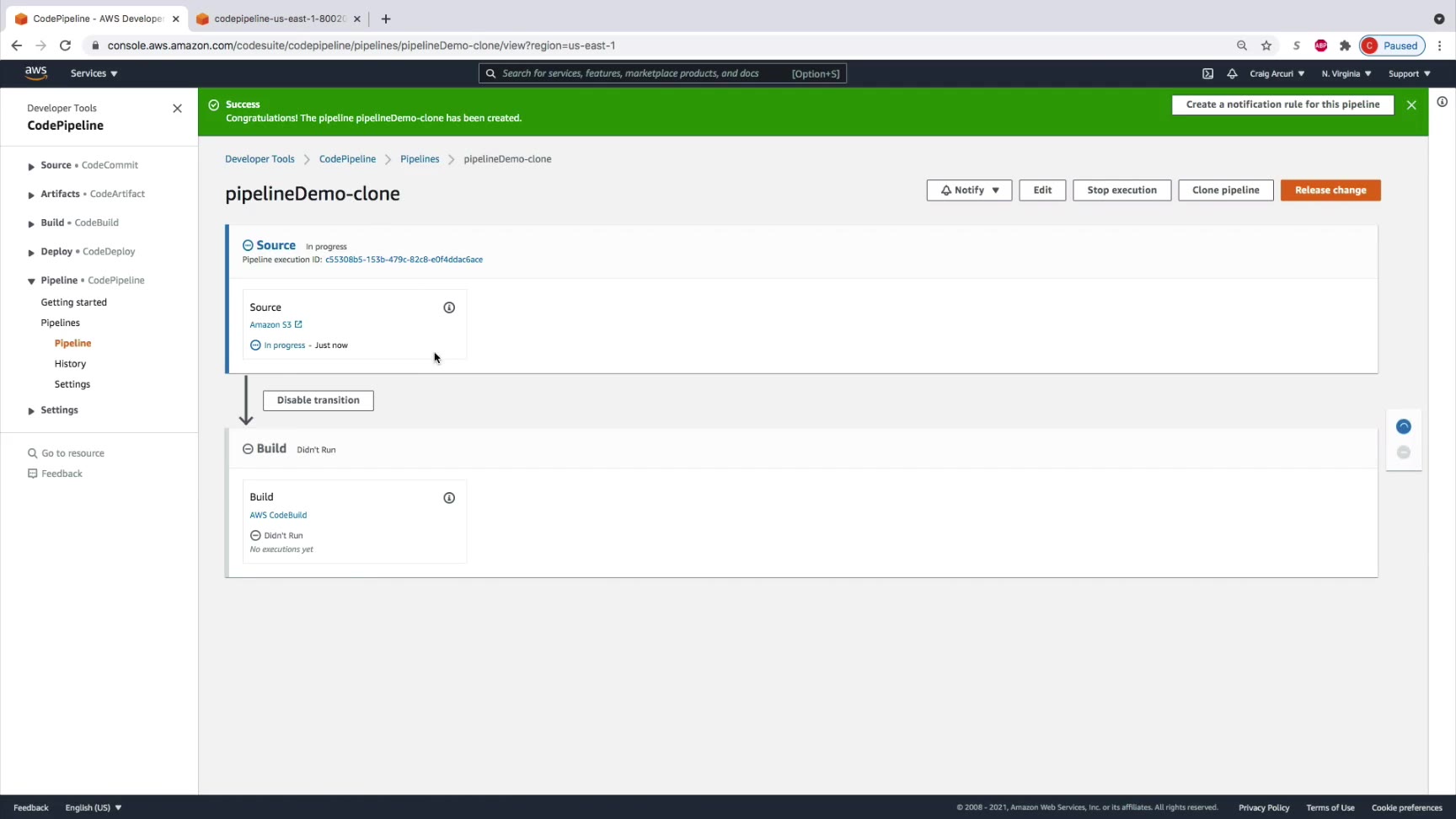
Task: Click the blue scroll-up circle button
Action: point(1404,426)
